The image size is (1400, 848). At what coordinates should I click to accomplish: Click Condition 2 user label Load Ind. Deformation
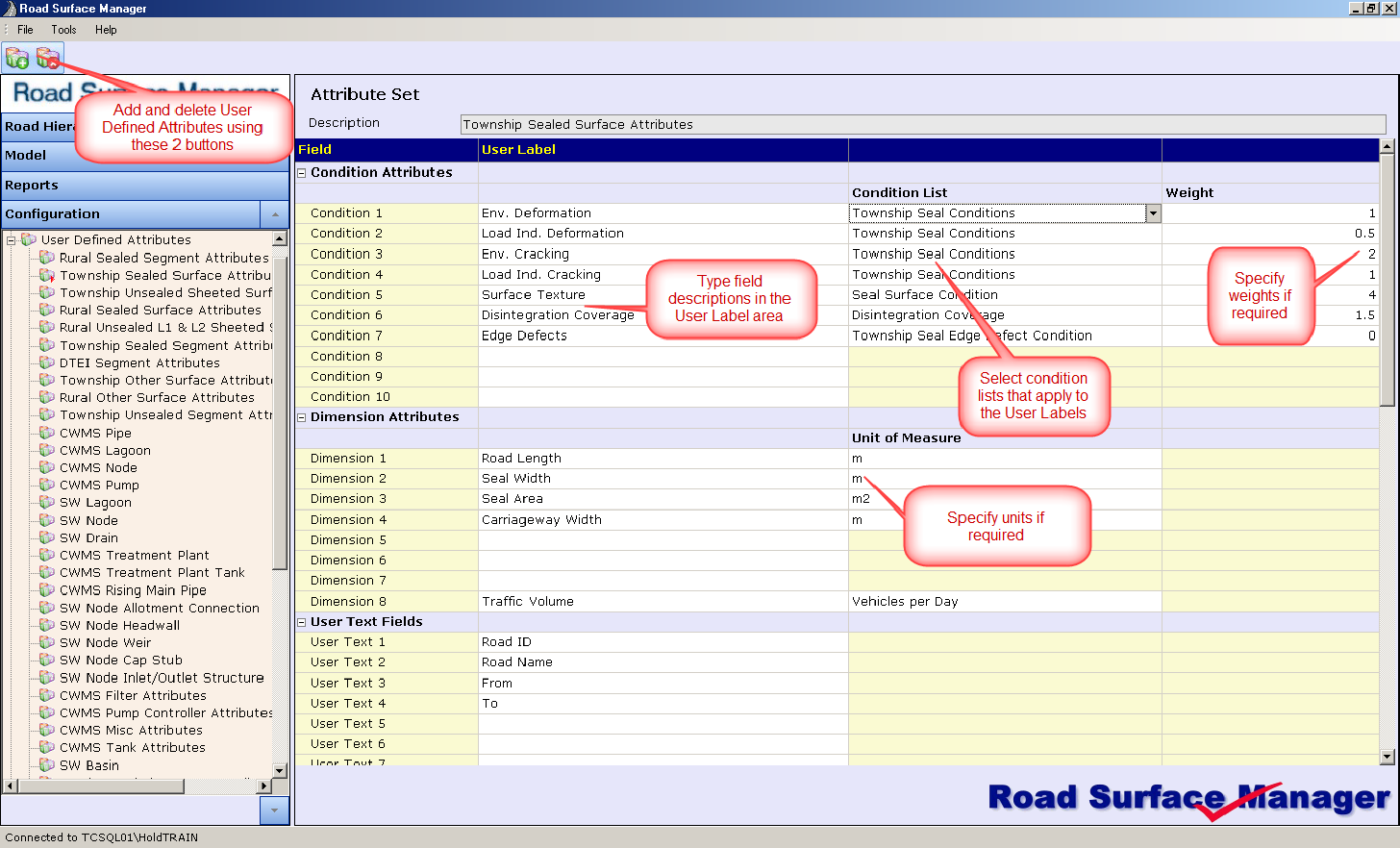click(663, 234)
